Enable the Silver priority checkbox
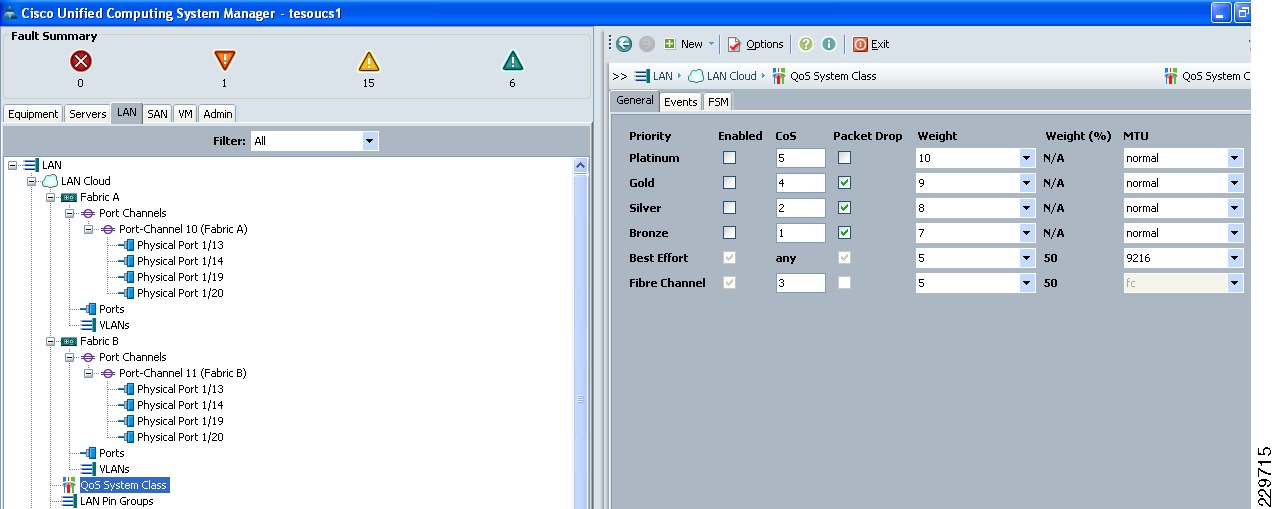Screen dimensions: 1273x509 [x=729, y=208]
